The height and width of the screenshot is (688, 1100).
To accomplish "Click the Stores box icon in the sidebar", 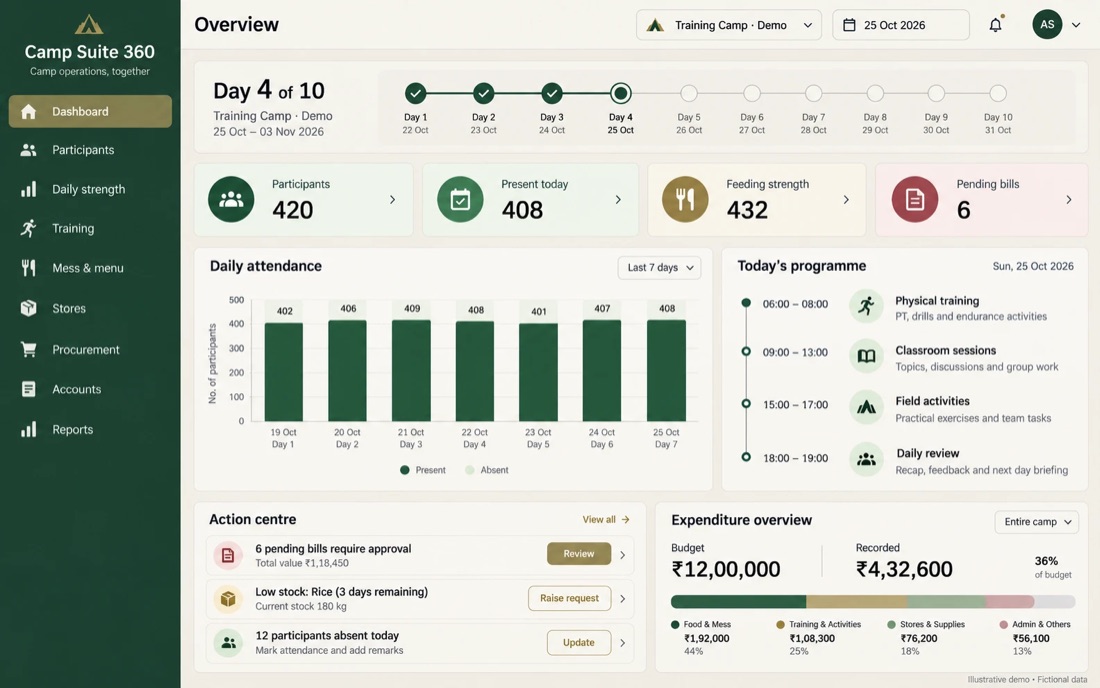I will pos(28,308).
